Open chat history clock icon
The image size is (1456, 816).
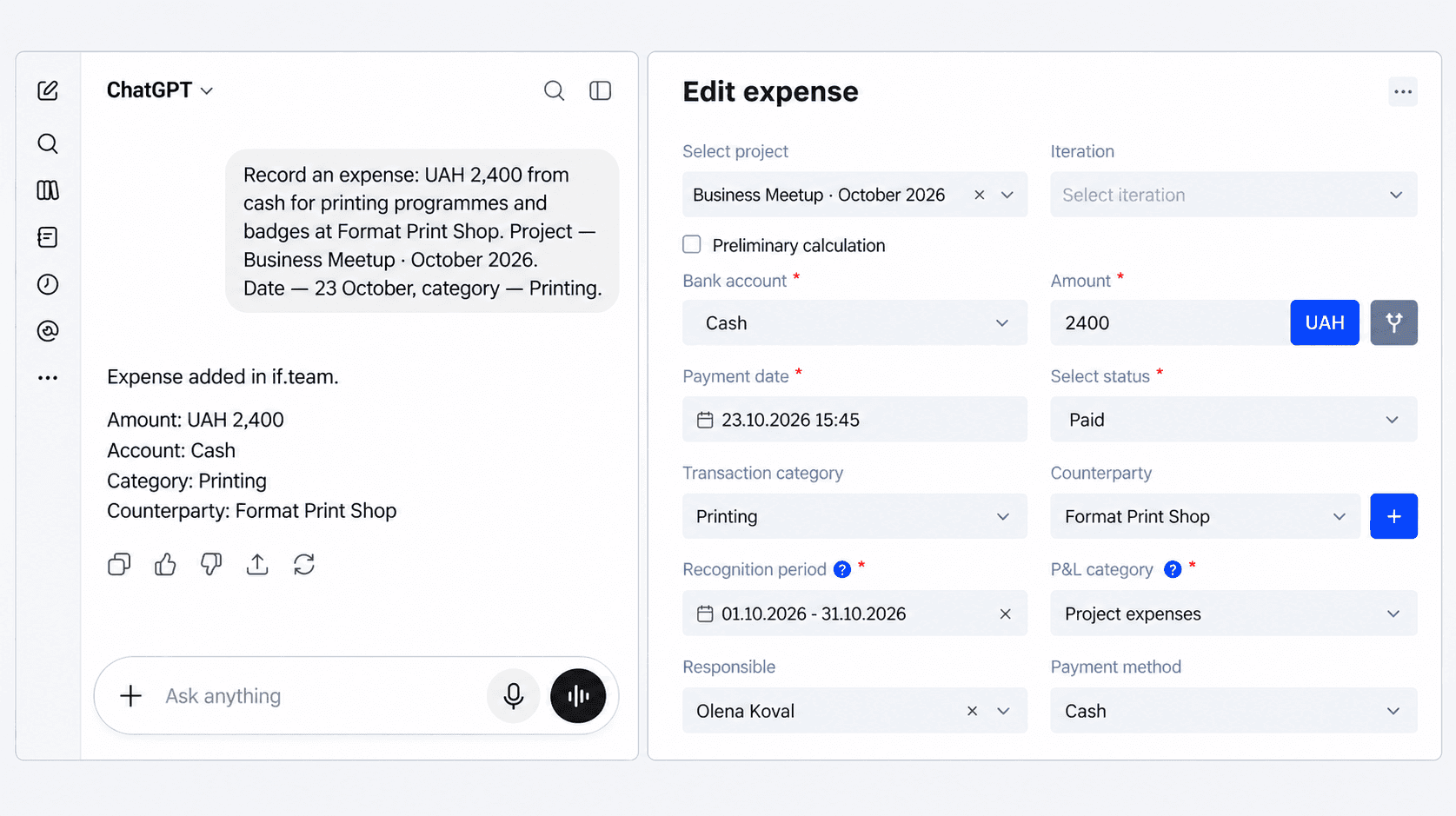[x=48, y=284]
